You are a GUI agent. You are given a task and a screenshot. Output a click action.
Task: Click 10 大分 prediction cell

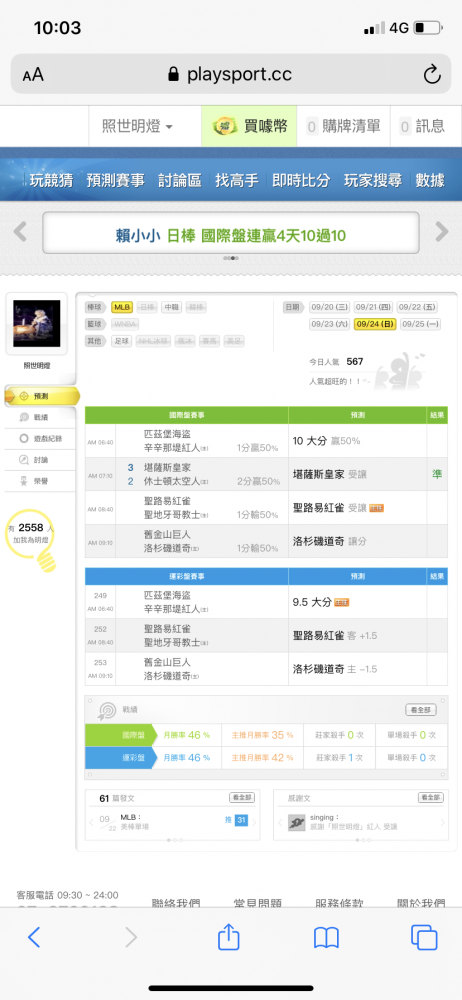tap(358, 441)
